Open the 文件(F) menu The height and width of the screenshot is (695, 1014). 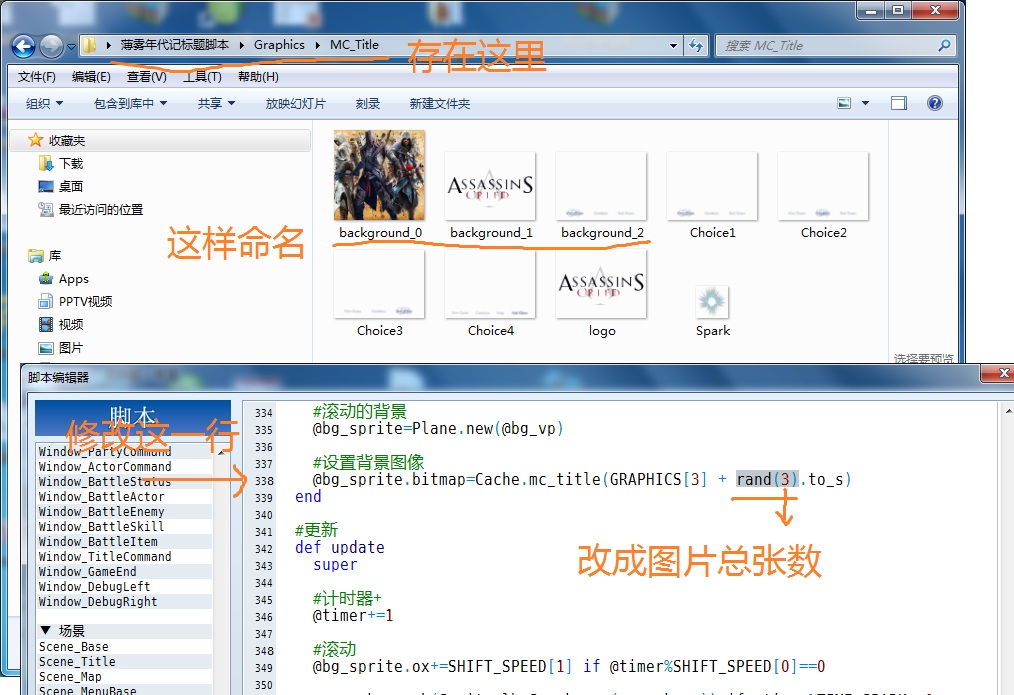click(x=36, y=77)
